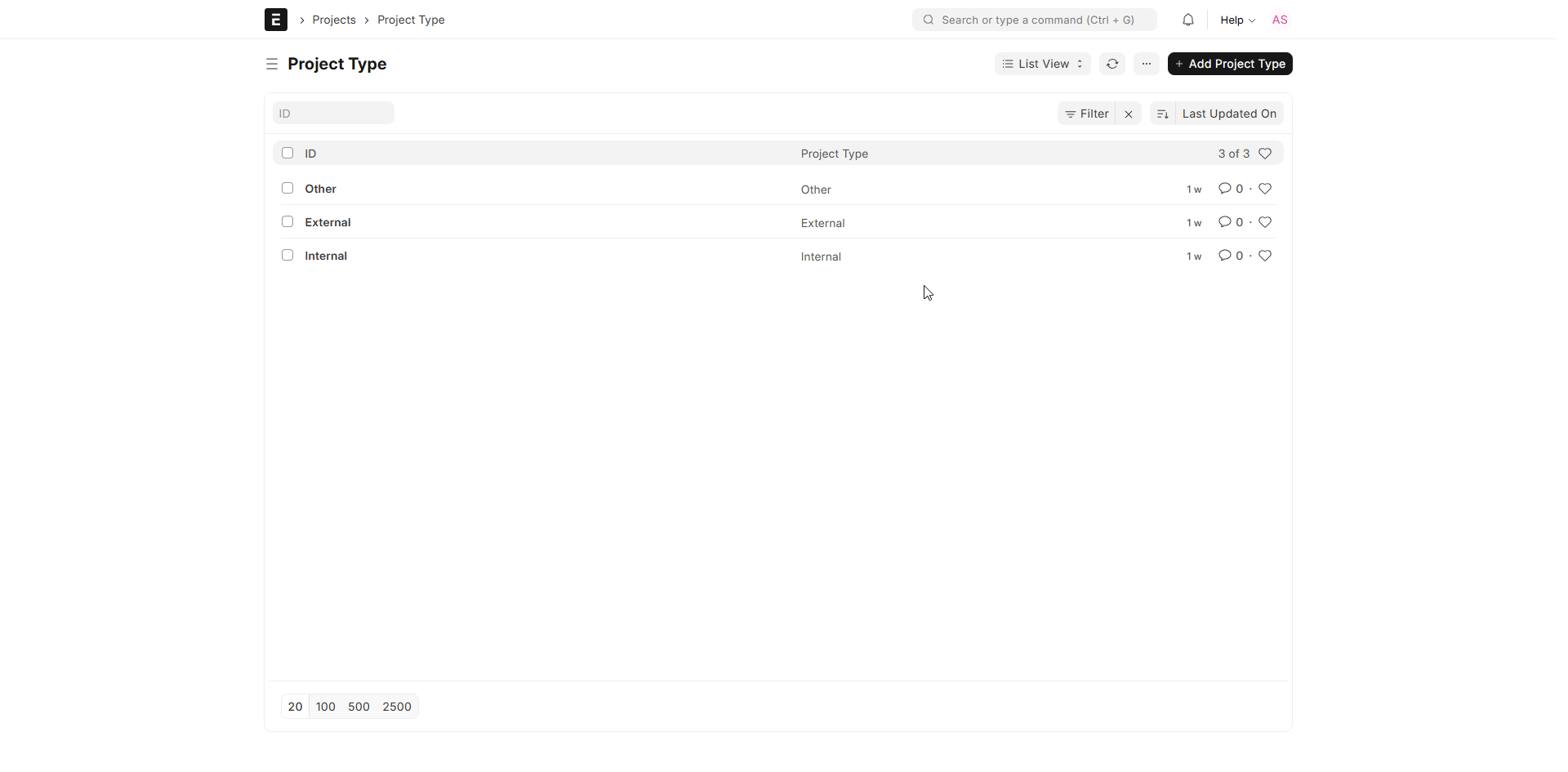
Task: Open the Internal project type record
Action: pos(326,256)
